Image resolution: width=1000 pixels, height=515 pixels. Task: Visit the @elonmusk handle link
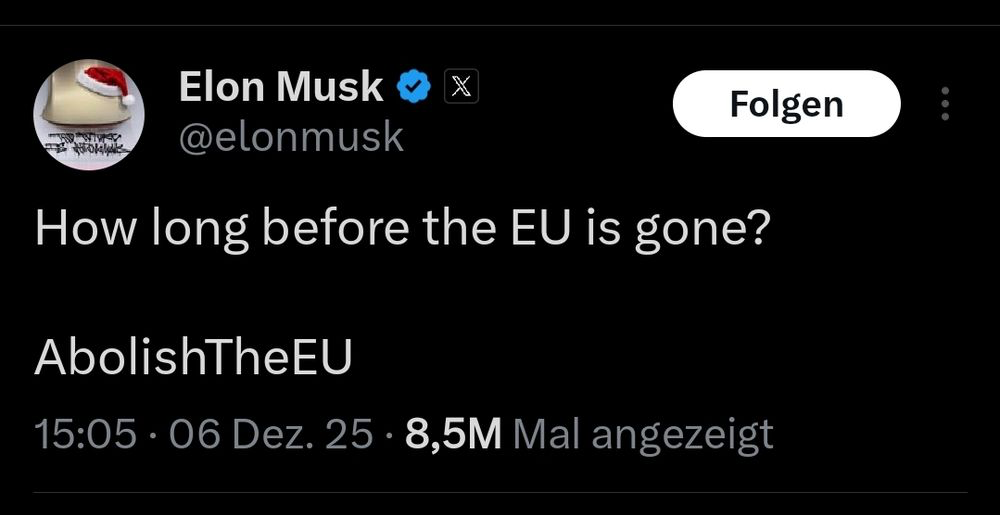(x=291, y=135)
